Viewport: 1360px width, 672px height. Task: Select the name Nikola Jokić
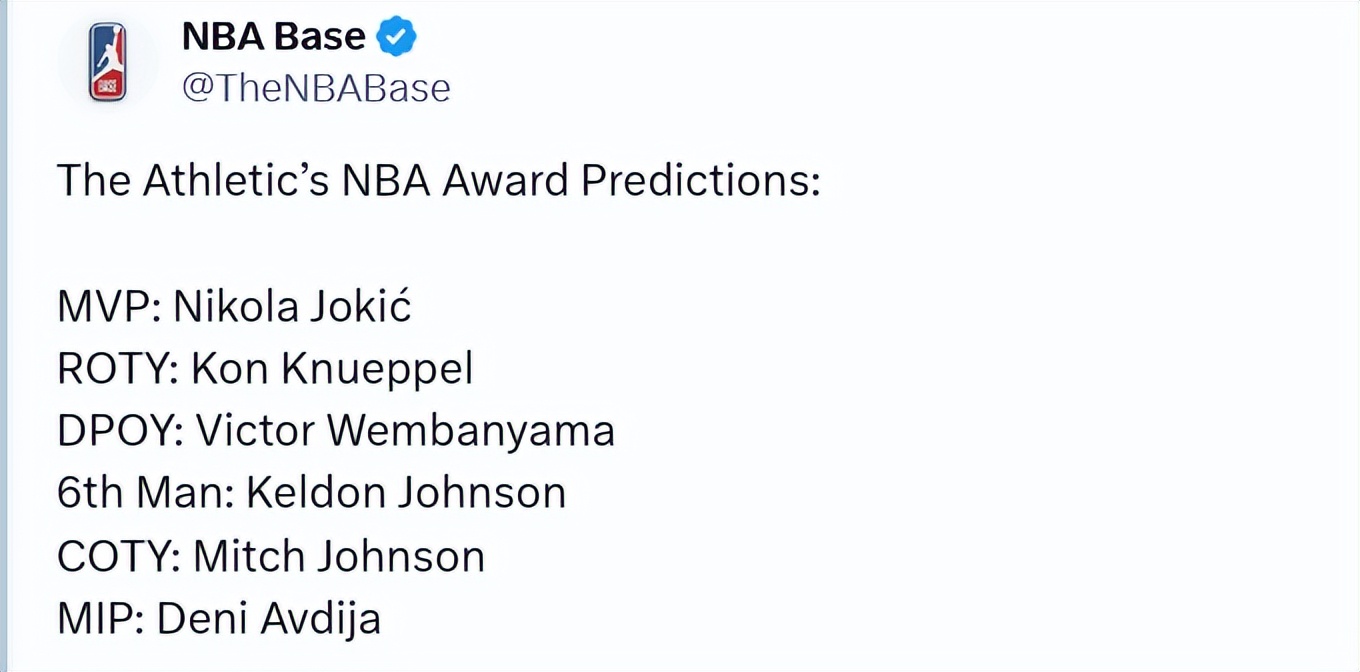coord(292,307)
